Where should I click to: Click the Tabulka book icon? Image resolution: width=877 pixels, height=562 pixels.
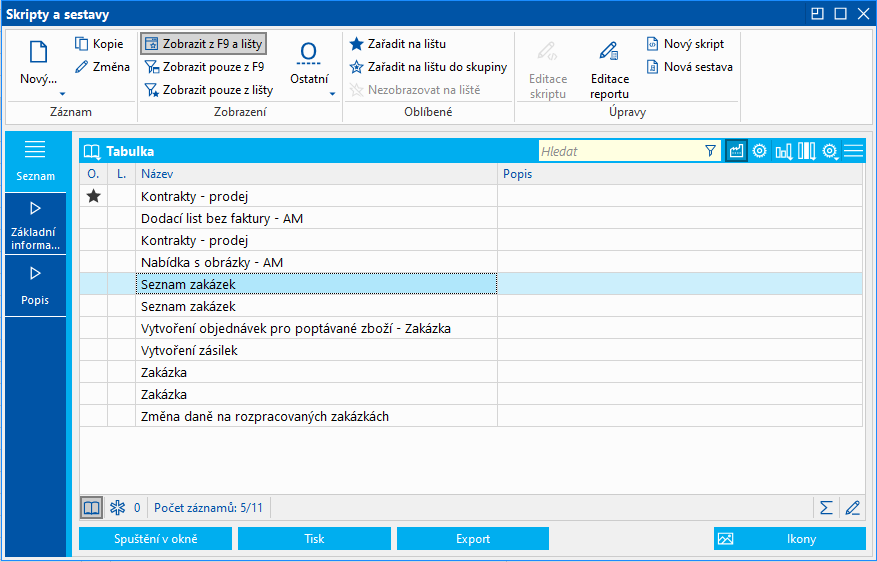92,152
